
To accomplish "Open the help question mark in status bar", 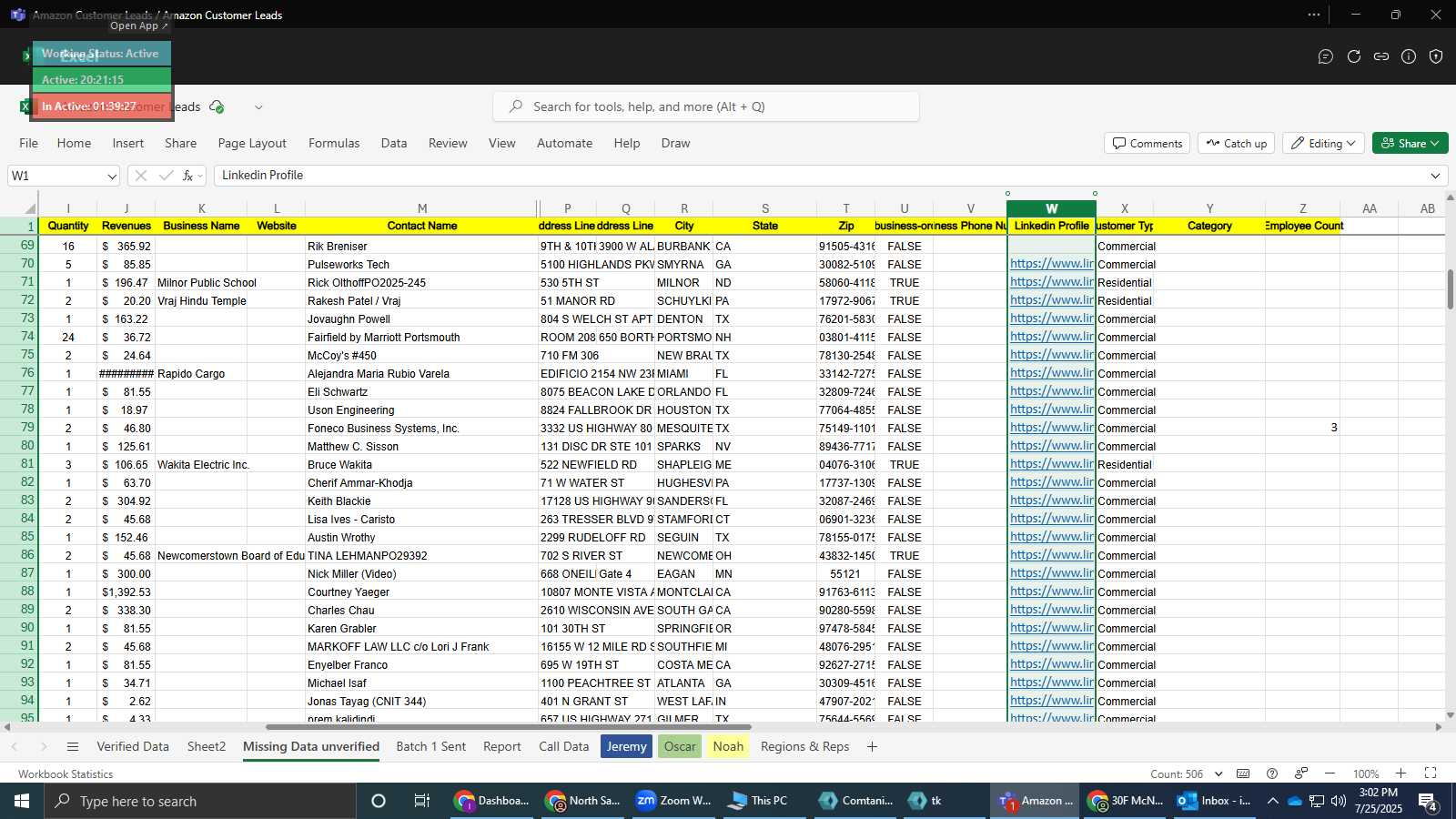I will (x=1272, y=773).
